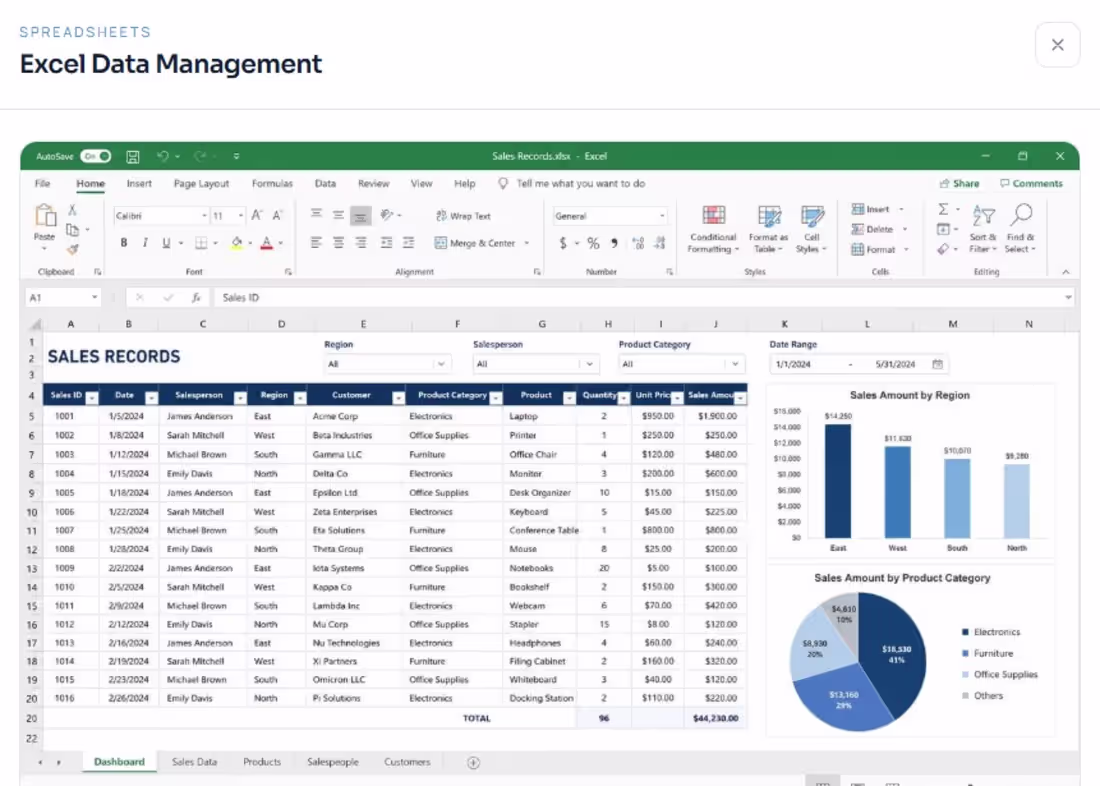Viewport: 1100px width, 786px height.
Task: Toggle the AutoSave switch
Action: pyautogui.click(x=95, y=156)
